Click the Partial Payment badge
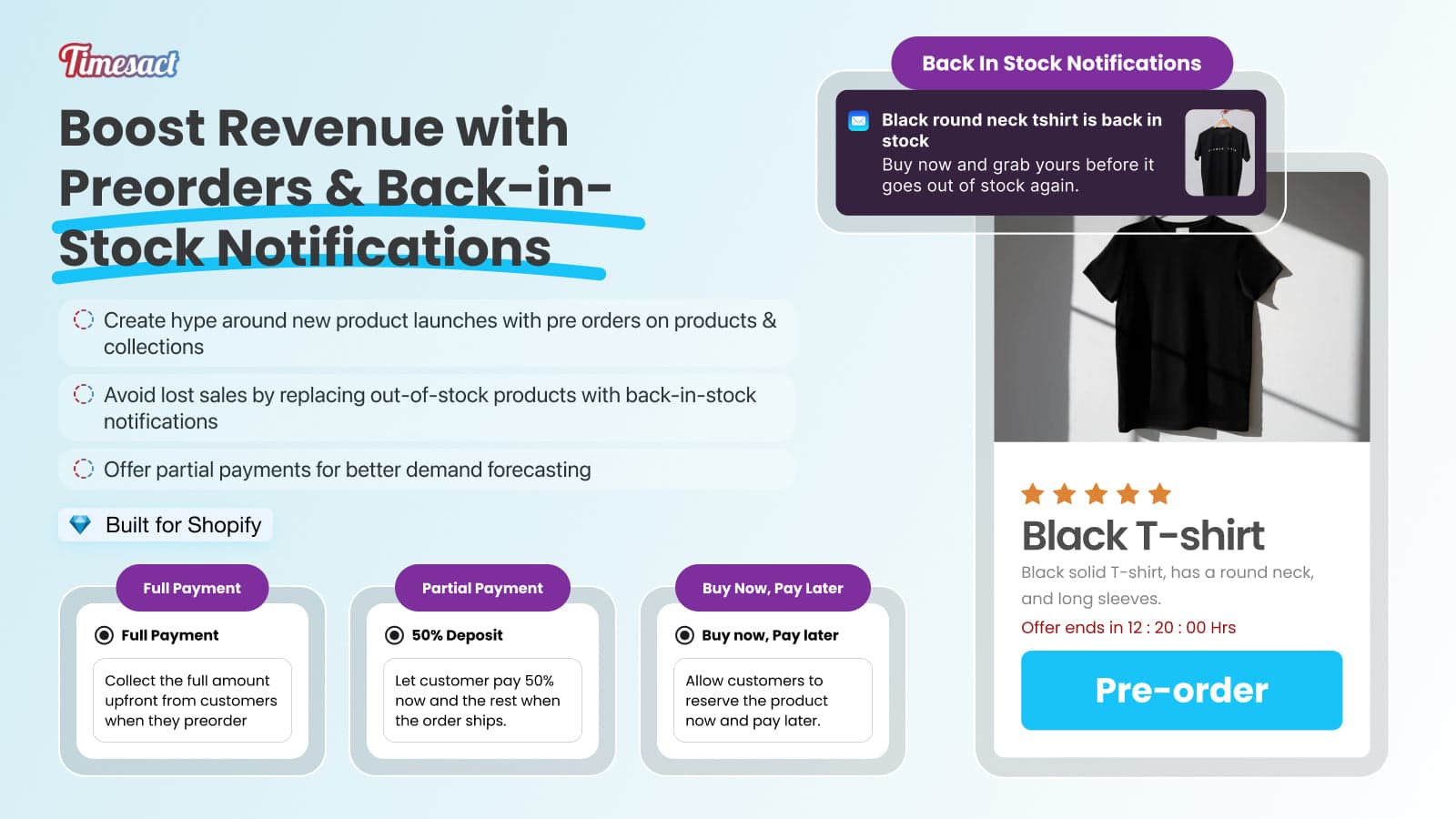This screenshot has width=1456, height=819. [481, 588]
